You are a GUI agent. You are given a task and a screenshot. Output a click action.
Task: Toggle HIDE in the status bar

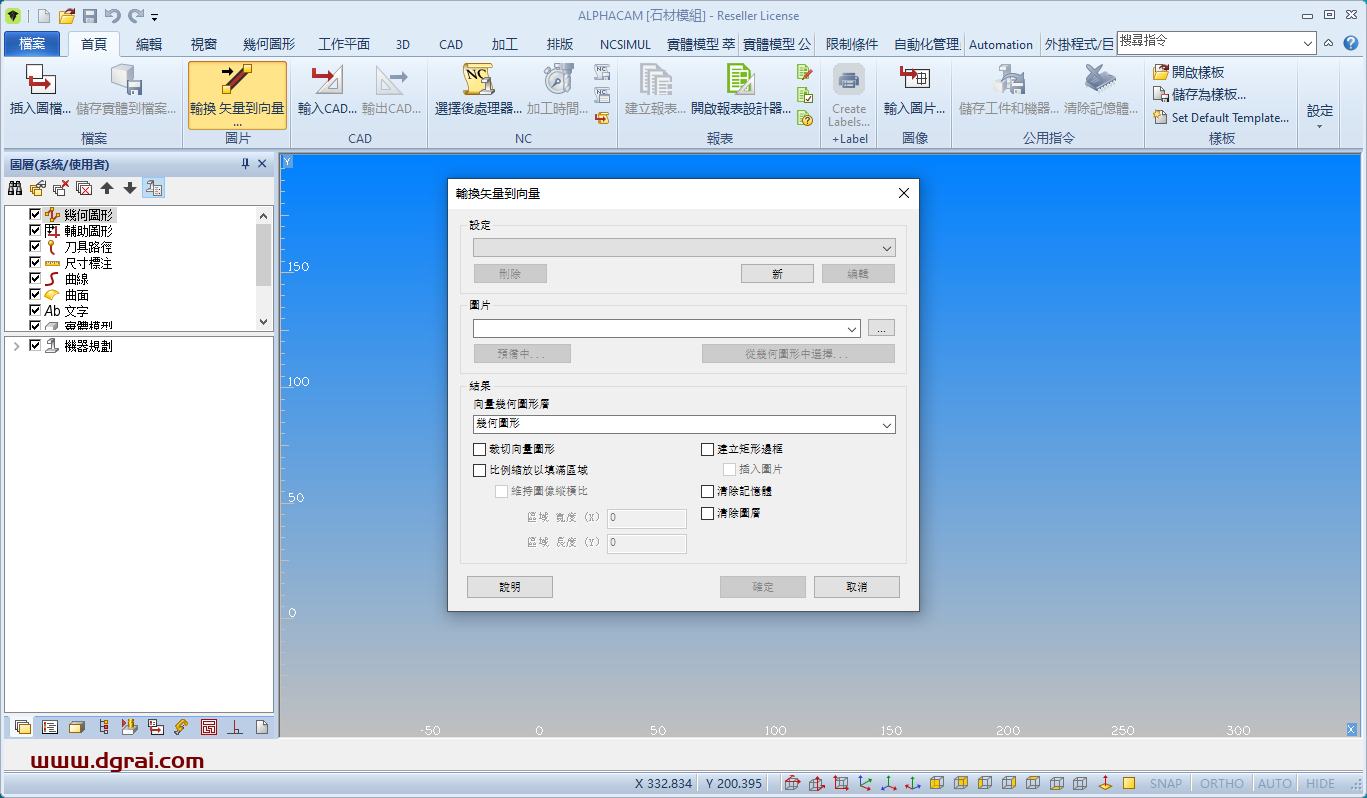[1320, 784]
